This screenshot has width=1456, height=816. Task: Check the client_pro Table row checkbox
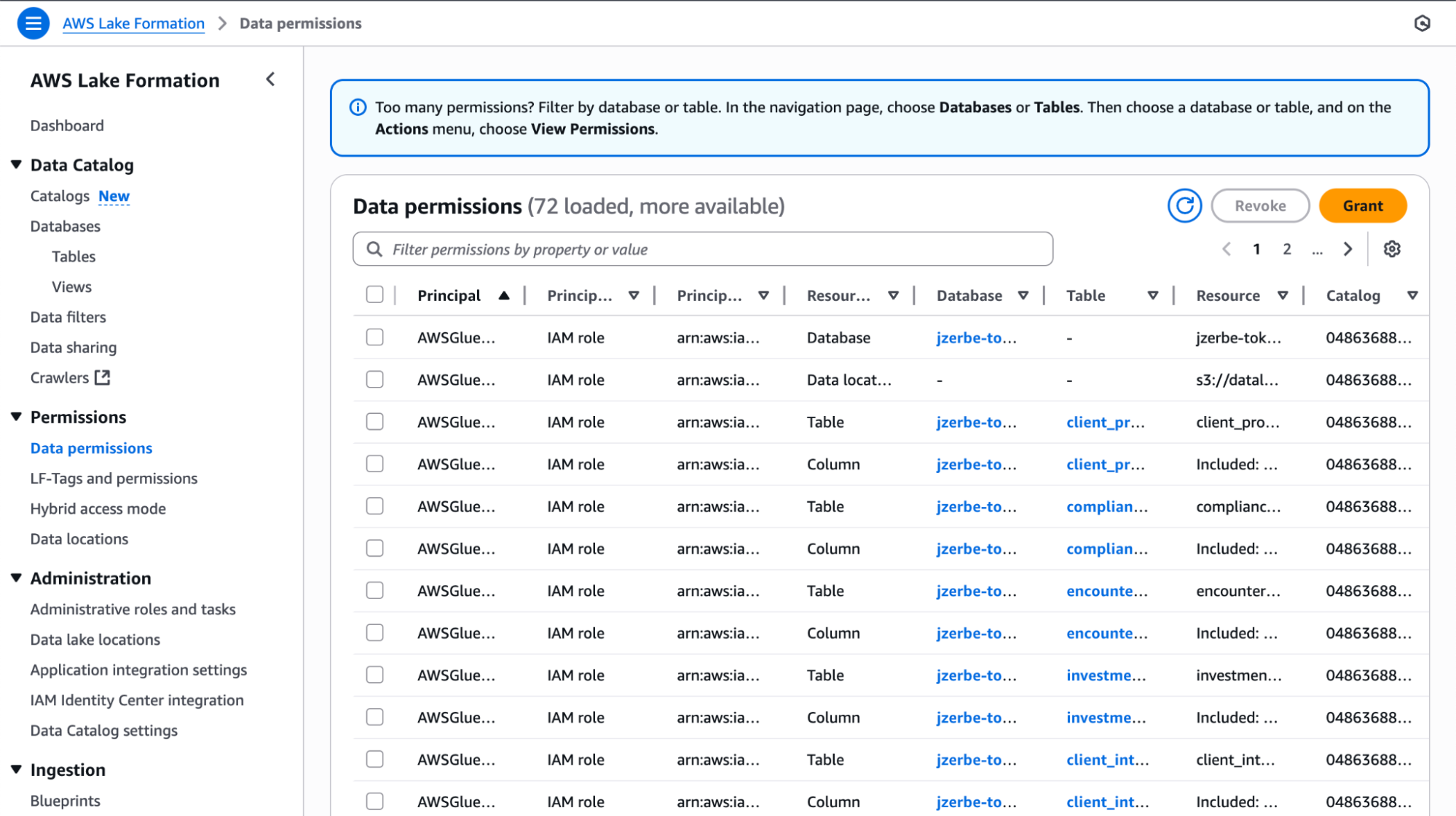click(x=374, y=422)
